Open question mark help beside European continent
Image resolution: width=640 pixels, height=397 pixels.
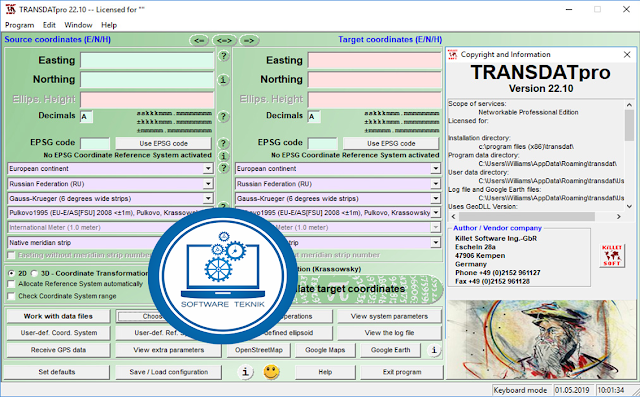pyautogui.click(x=223, y=168)
